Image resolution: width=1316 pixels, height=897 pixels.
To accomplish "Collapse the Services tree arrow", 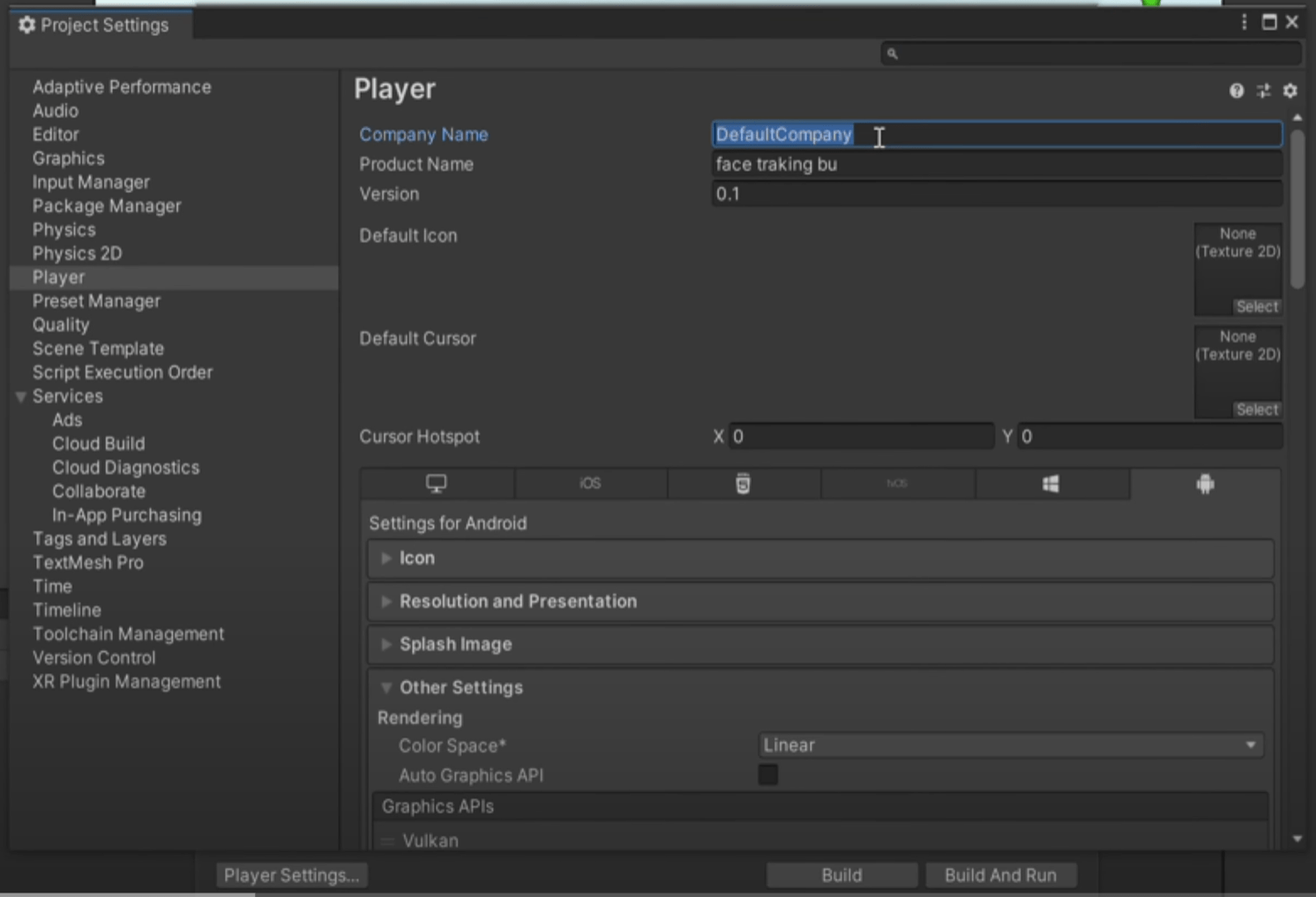I will [x=20, y=397].
